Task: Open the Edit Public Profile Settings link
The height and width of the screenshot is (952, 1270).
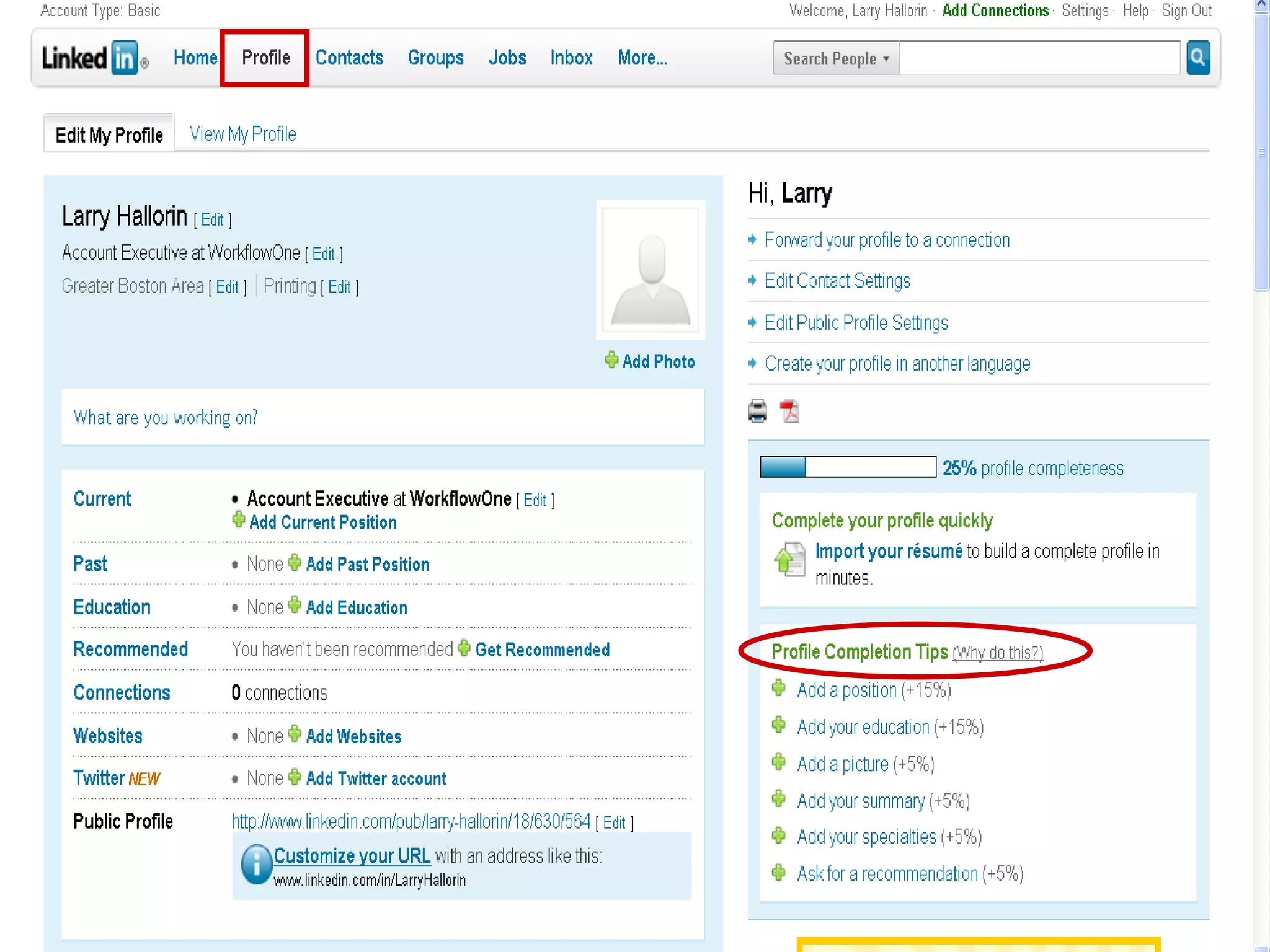Action: tap(856, 322)
